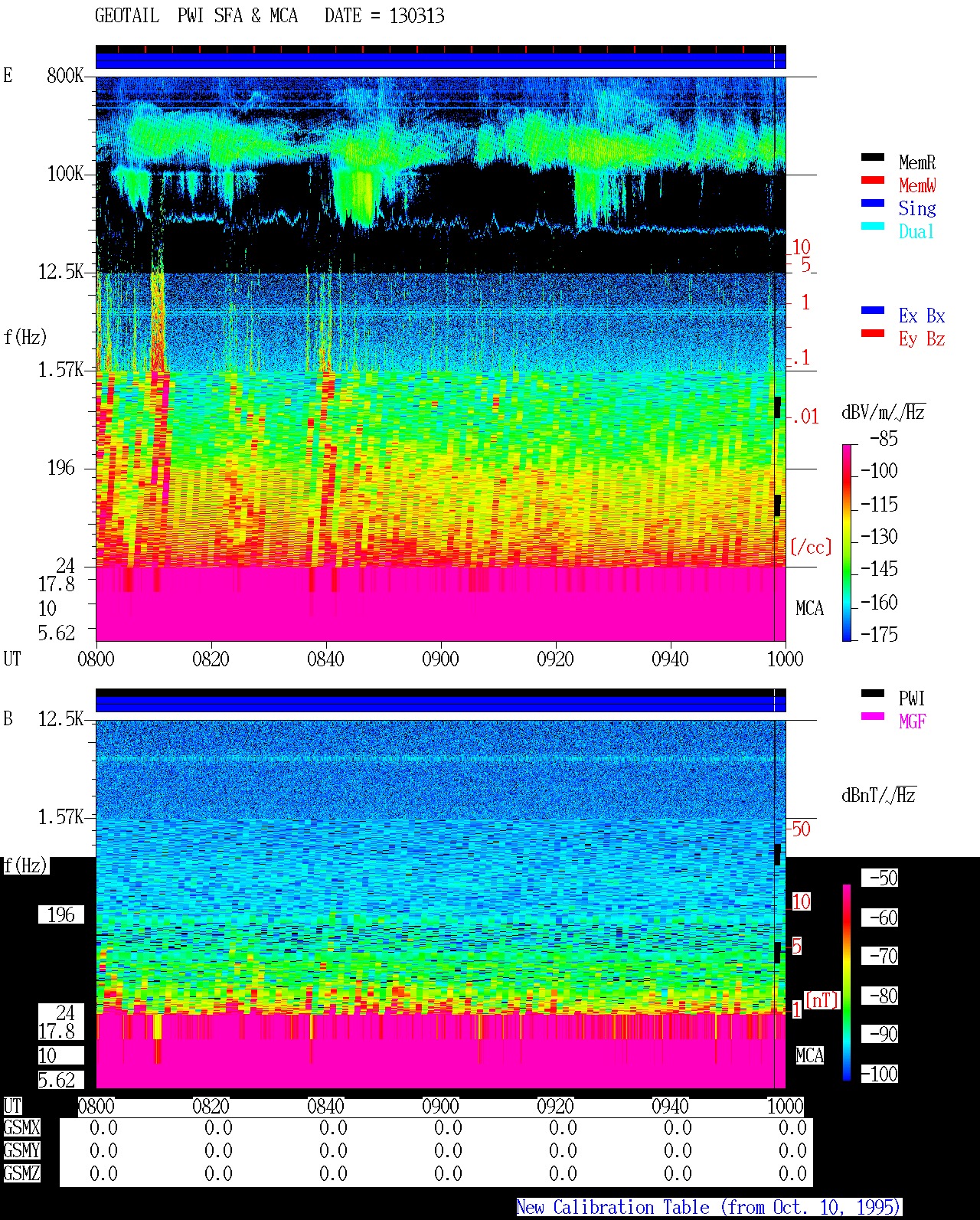Click the red Ey Bz legend swatch

pos(873,333)
